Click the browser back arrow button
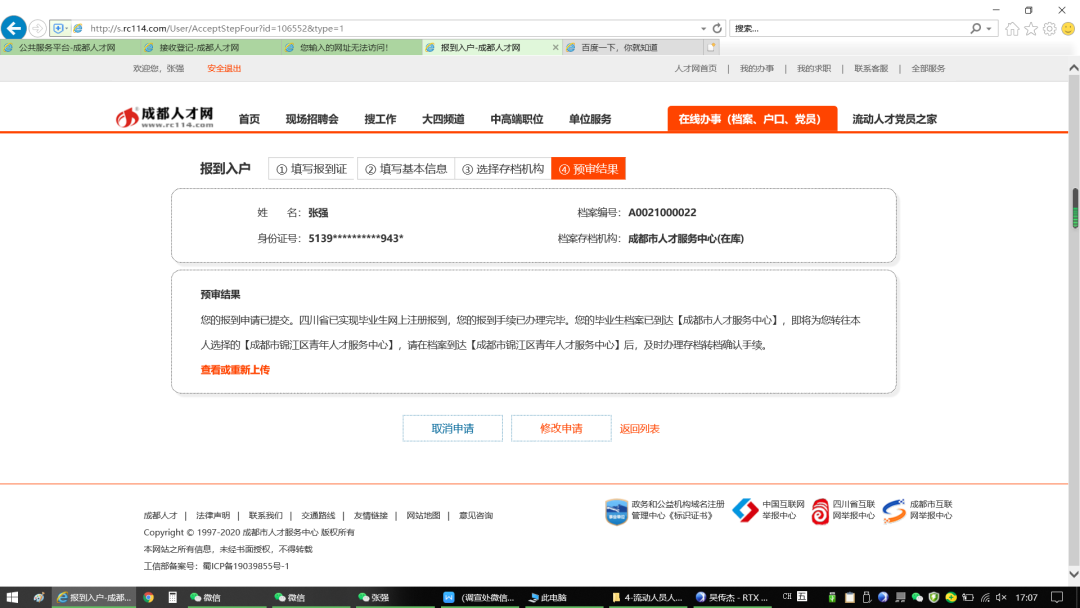1080x608 pixels. 13,28
